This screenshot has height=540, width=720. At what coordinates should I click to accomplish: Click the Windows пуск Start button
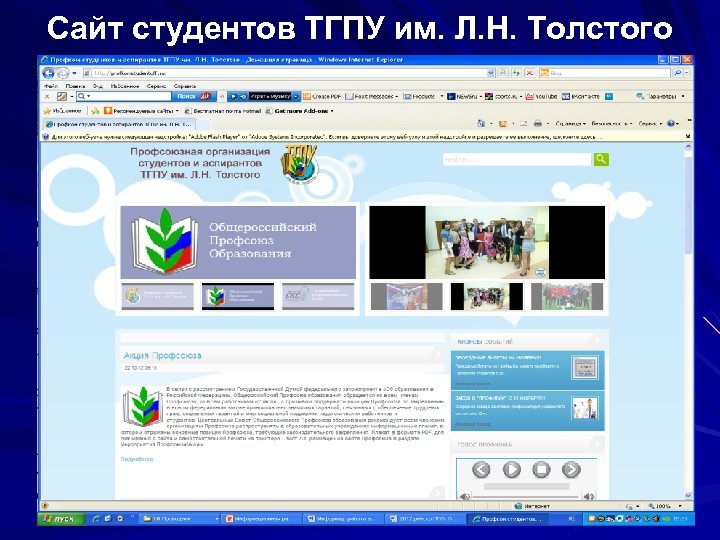62,519
